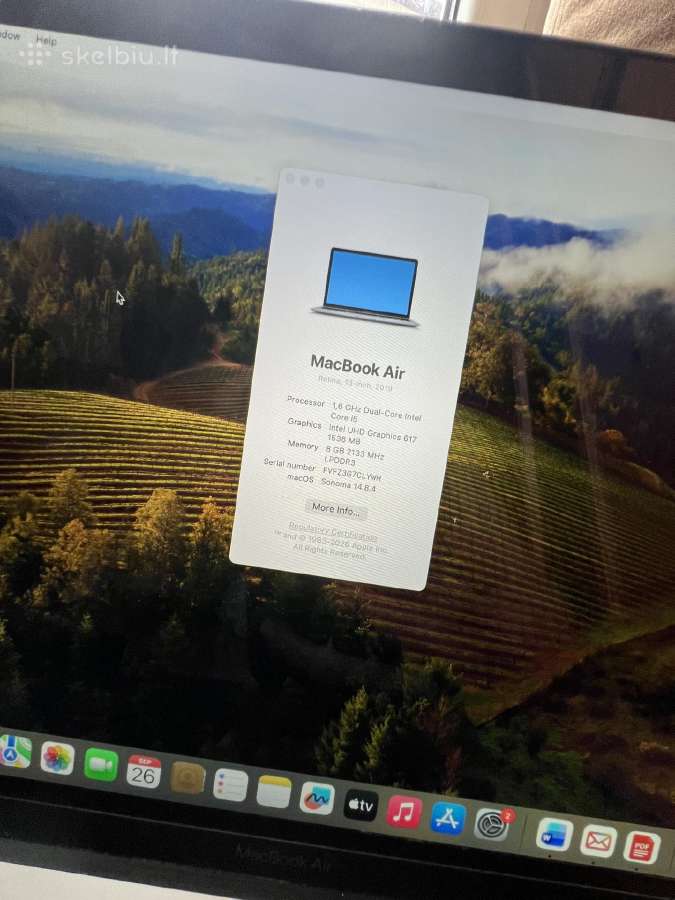Click the 'All Rights Reserved.' text
The image size is (675, 900).
point(329,552)
